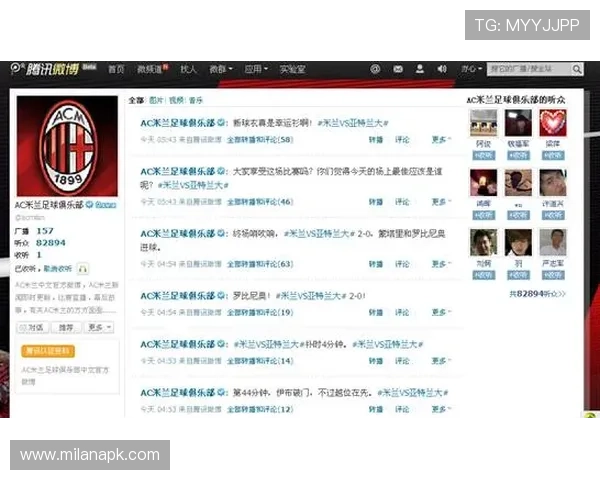The height and width of the screenshot is (480, 600).
Task: Click the person icon in header
Action: [x=420, y=69]
